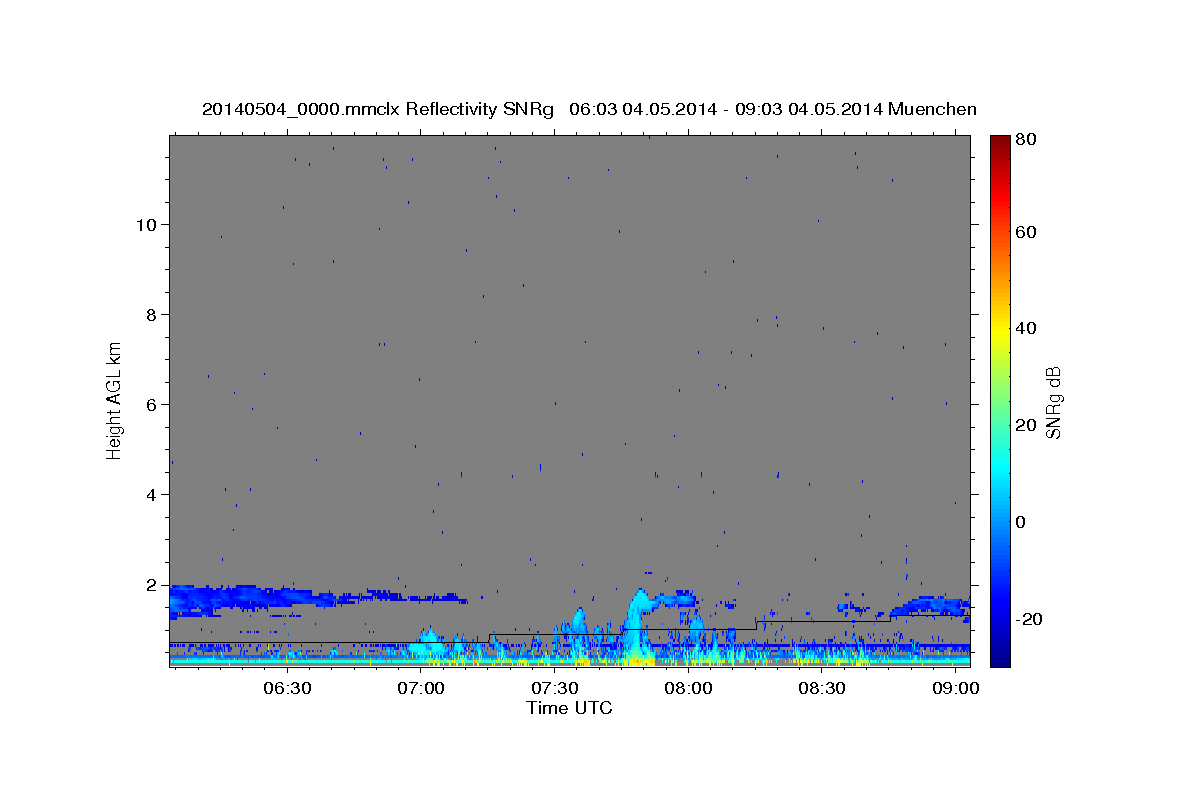This screenshot has width=1200, height=800.
Task: Click the 'Time UTC' axis label
Action: click(x=569, y=708)
